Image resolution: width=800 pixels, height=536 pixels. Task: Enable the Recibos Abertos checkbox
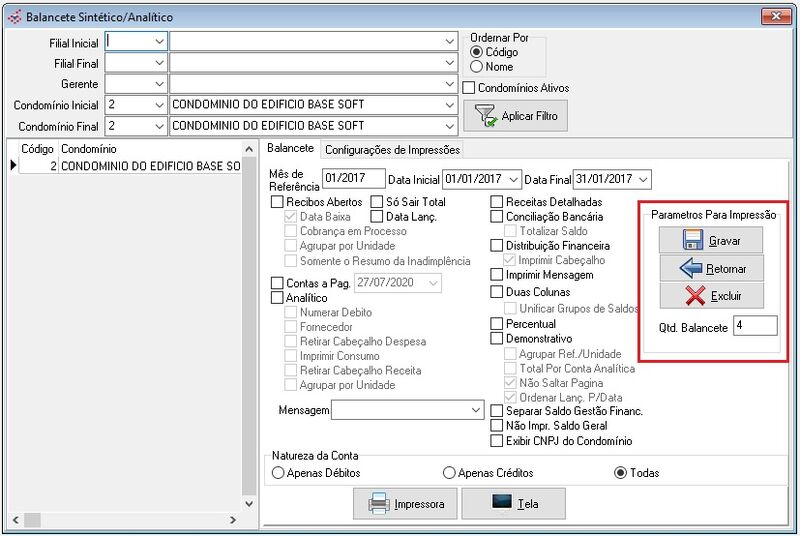277,202
